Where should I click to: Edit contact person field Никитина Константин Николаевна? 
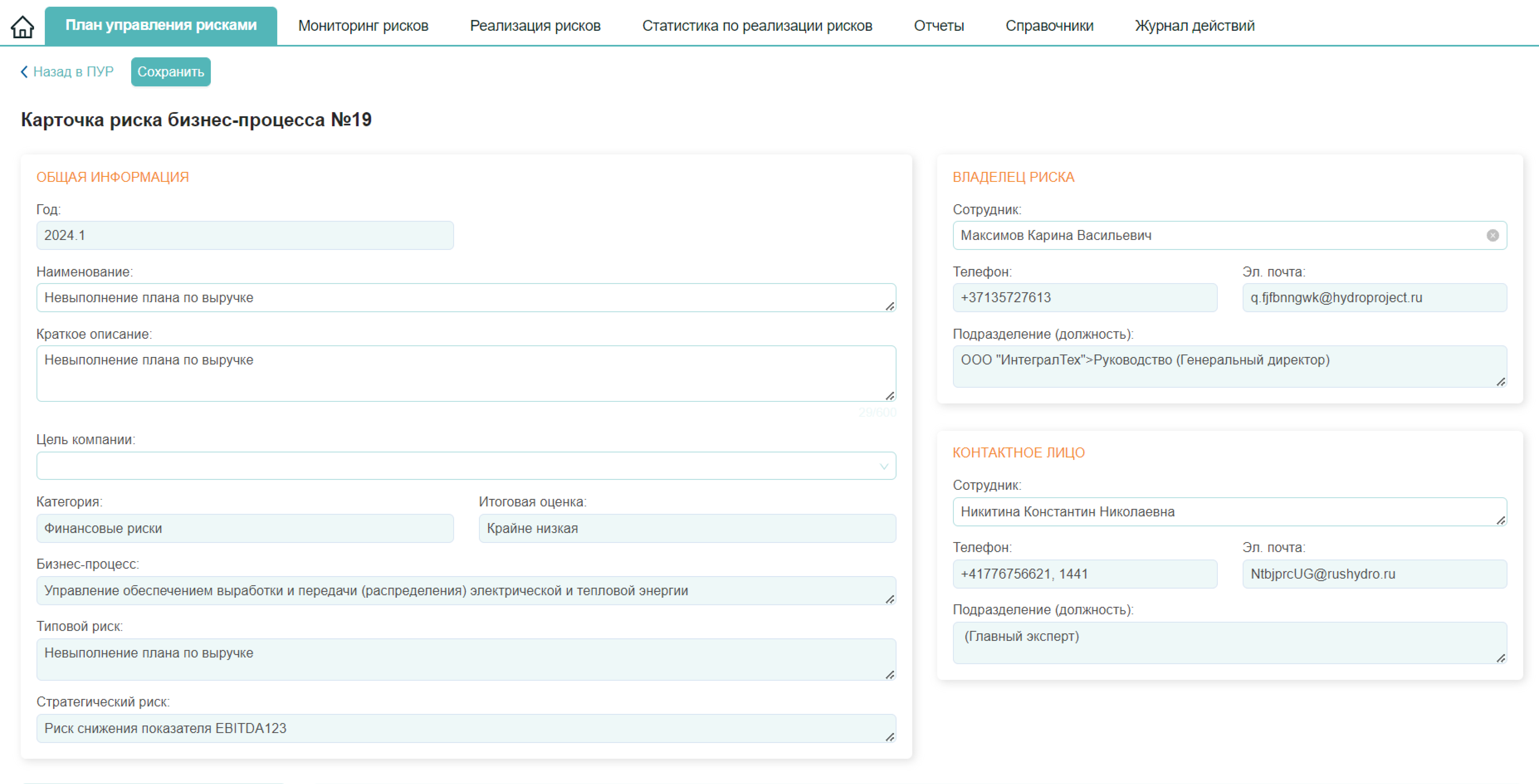[x=1229, y=512]
